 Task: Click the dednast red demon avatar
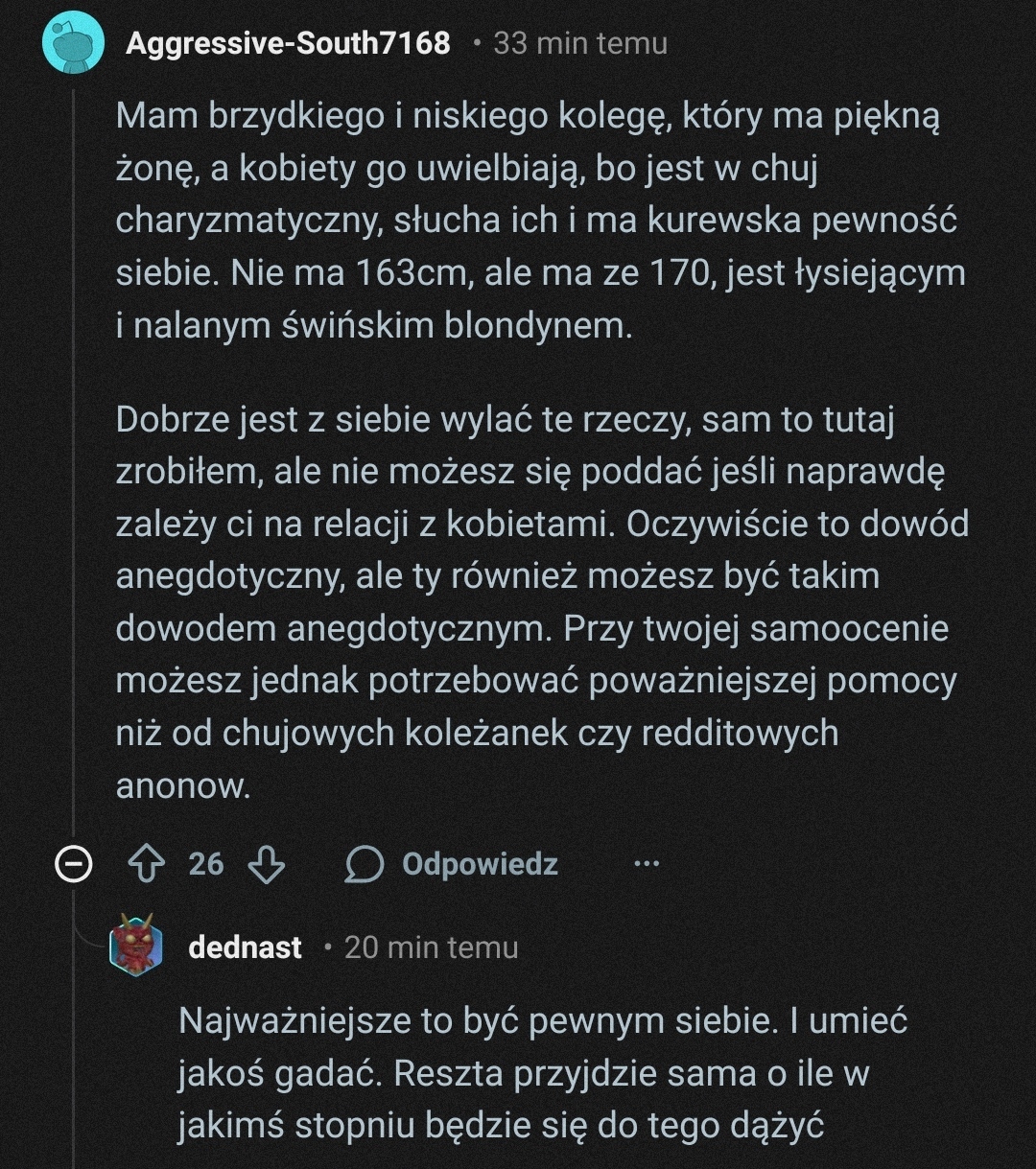tap(135, 946)
